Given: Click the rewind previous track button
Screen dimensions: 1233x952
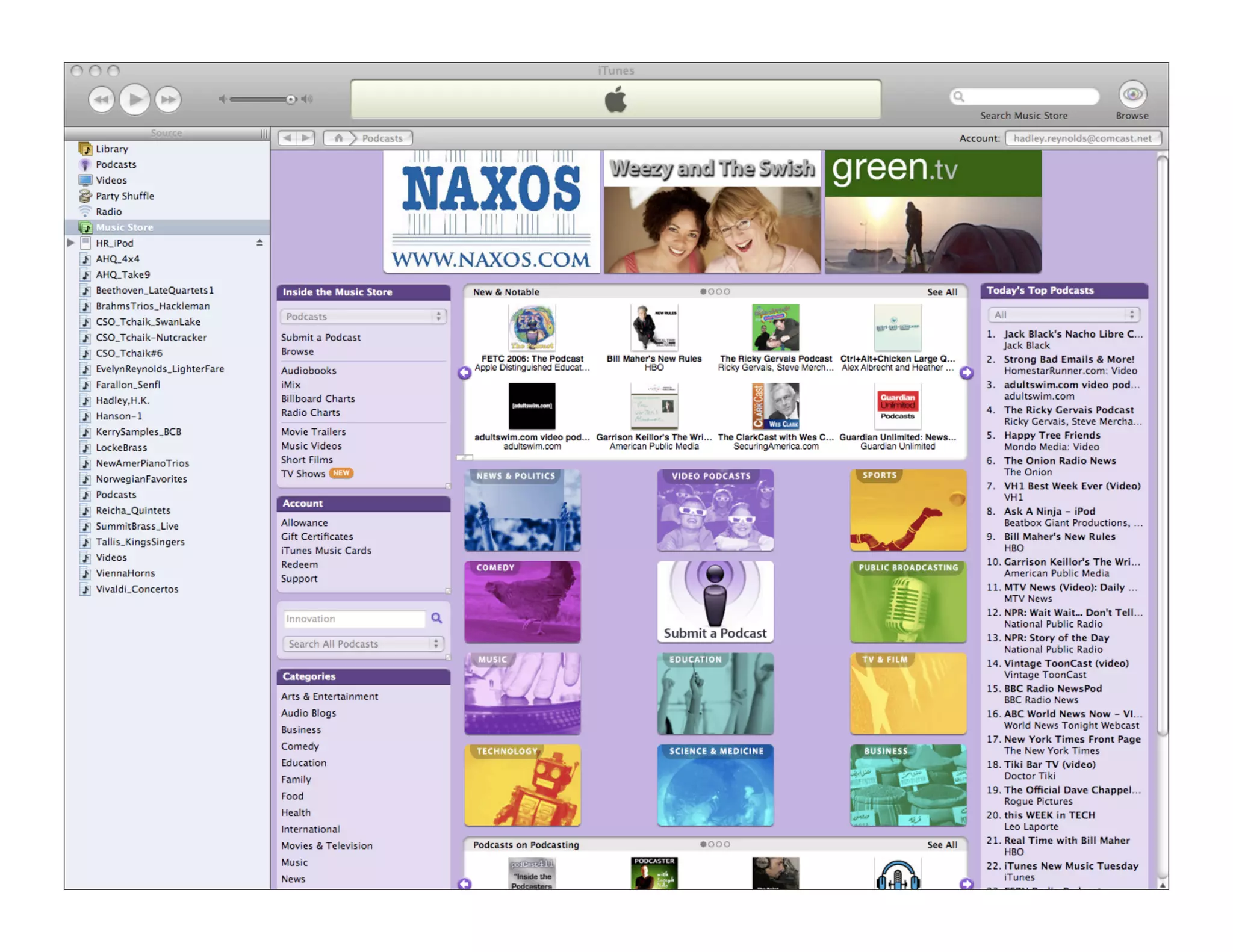Looking at the screenshot, I should pyautogui.click(x=101, y=99).
